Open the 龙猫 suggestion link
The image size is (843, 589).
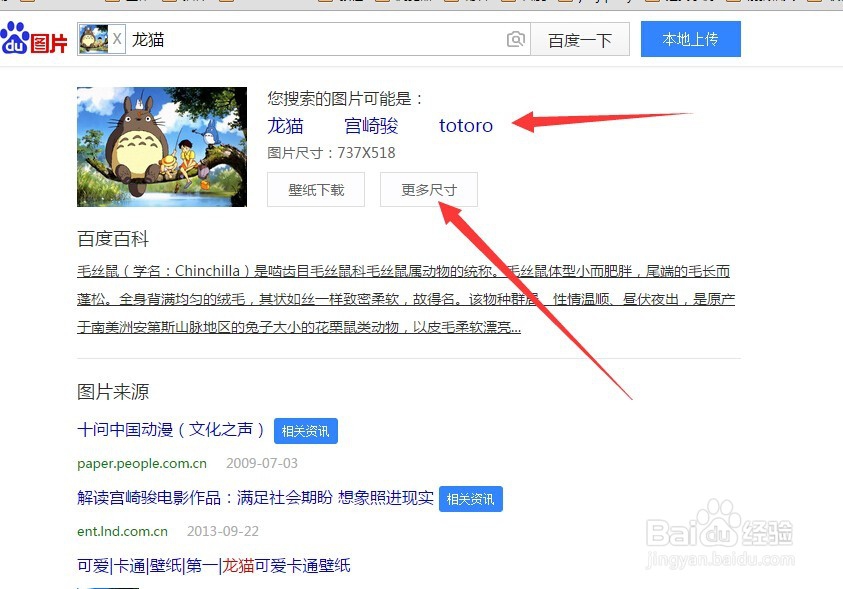pos(285,126)
